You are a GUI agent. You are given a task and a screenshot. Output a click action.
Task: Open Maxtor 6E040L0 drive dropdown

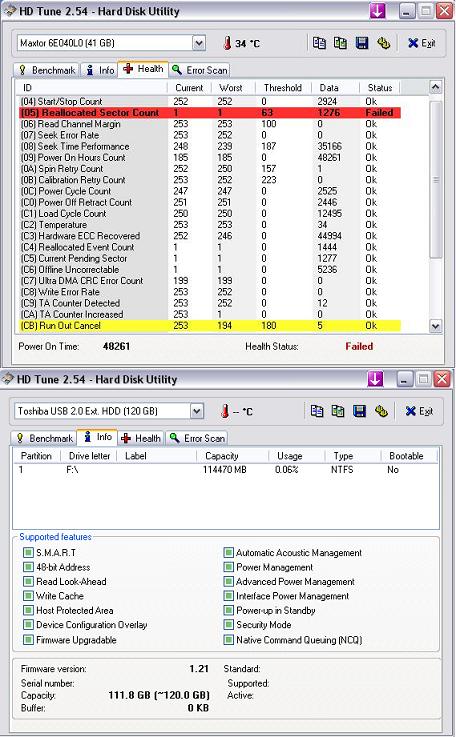pyautogui.click(x=199, y=43)
